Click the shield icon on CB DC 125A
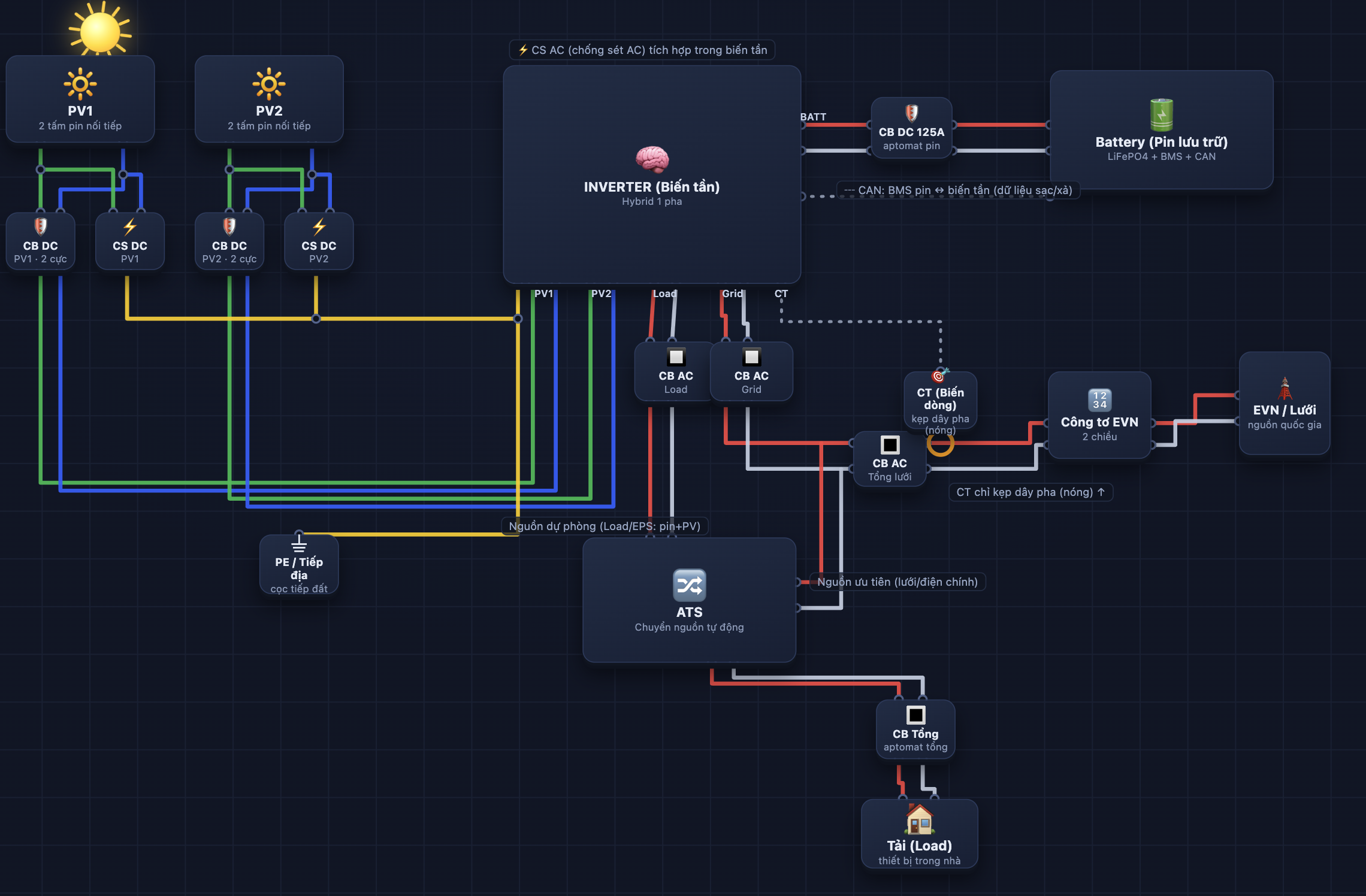Screen dimensions: 1366x896 click(911, 113)
